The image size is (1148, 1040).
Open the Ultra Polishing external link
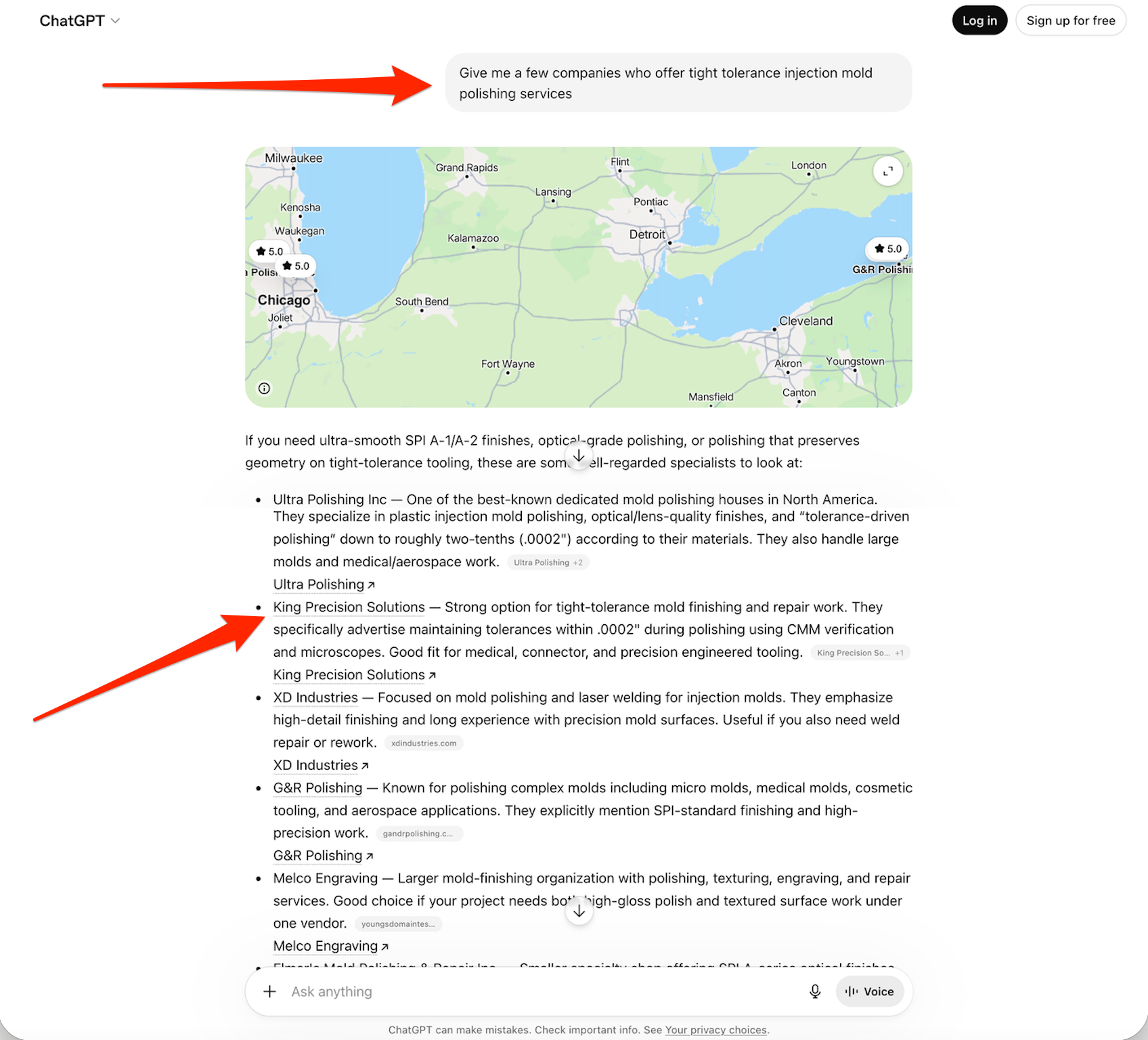tap(324, 584)
